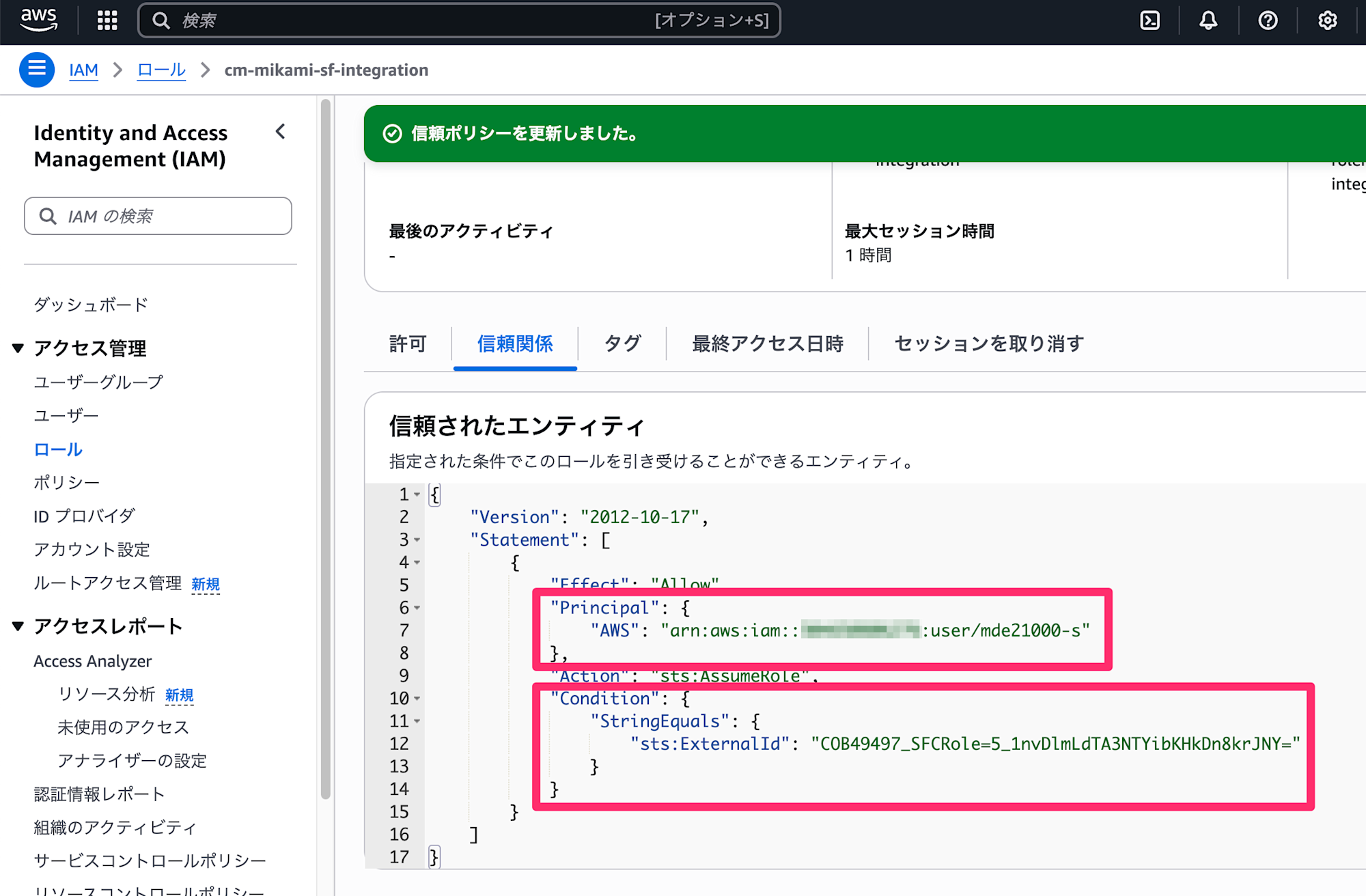This screenshot has width=1366, height=896.
Task: Open 未使用のアクセス in the sidebar
Action: coord(123,727)
